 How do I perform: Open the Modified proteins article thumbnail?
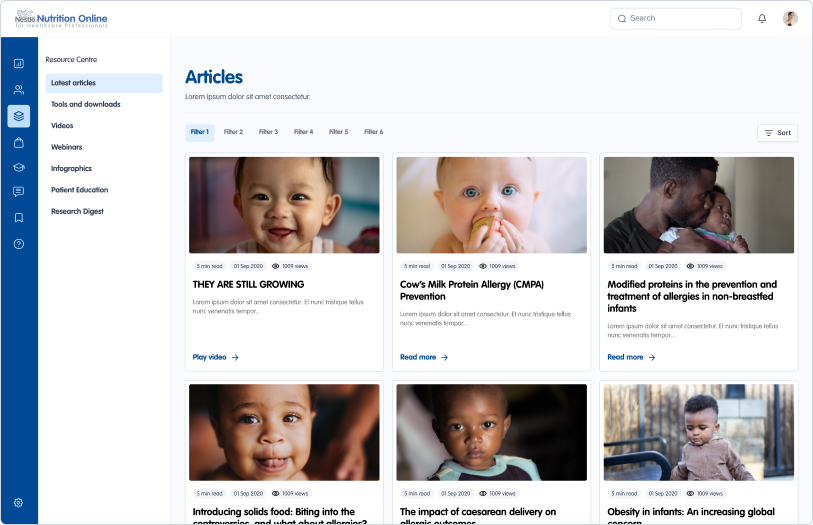pyautogui.click(x=699, y=204)
